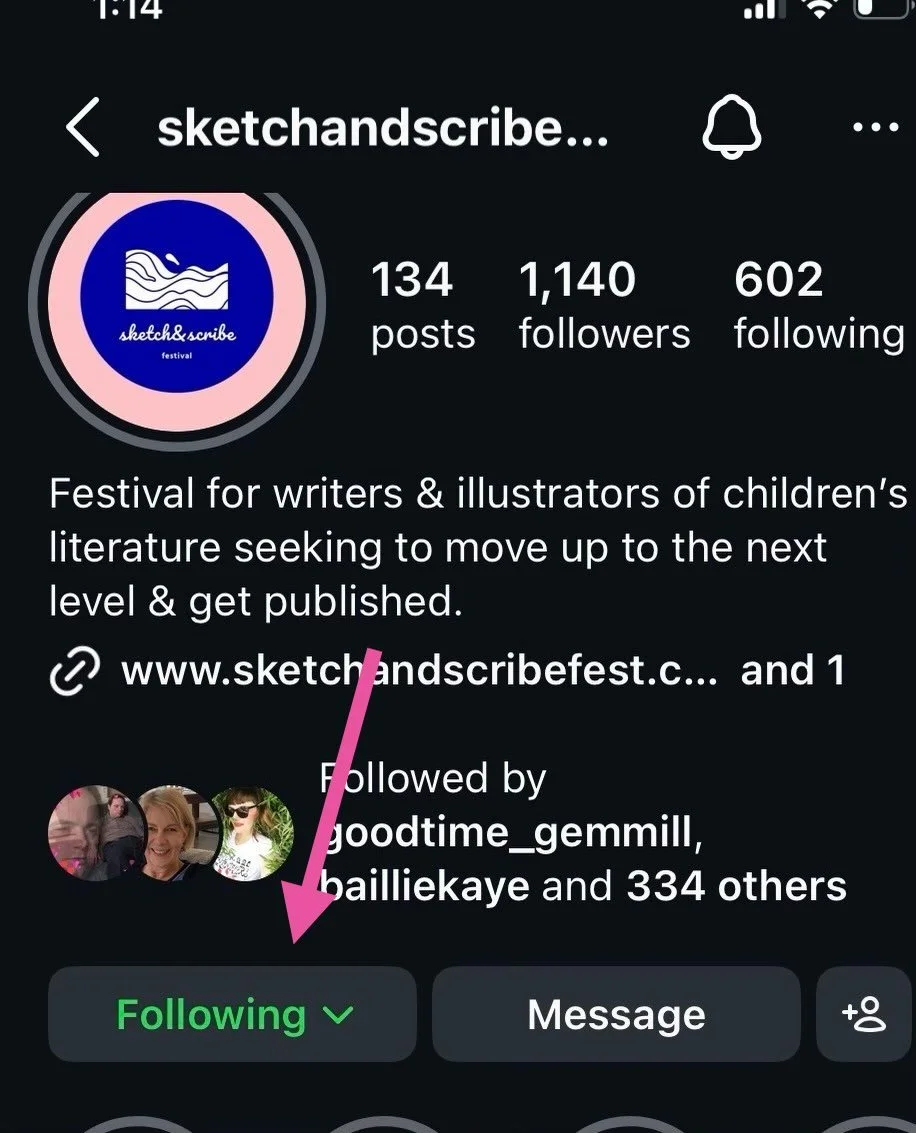Tap the add-person suggestions icon
916x1133 pixels.
(x=864, y=1014)
